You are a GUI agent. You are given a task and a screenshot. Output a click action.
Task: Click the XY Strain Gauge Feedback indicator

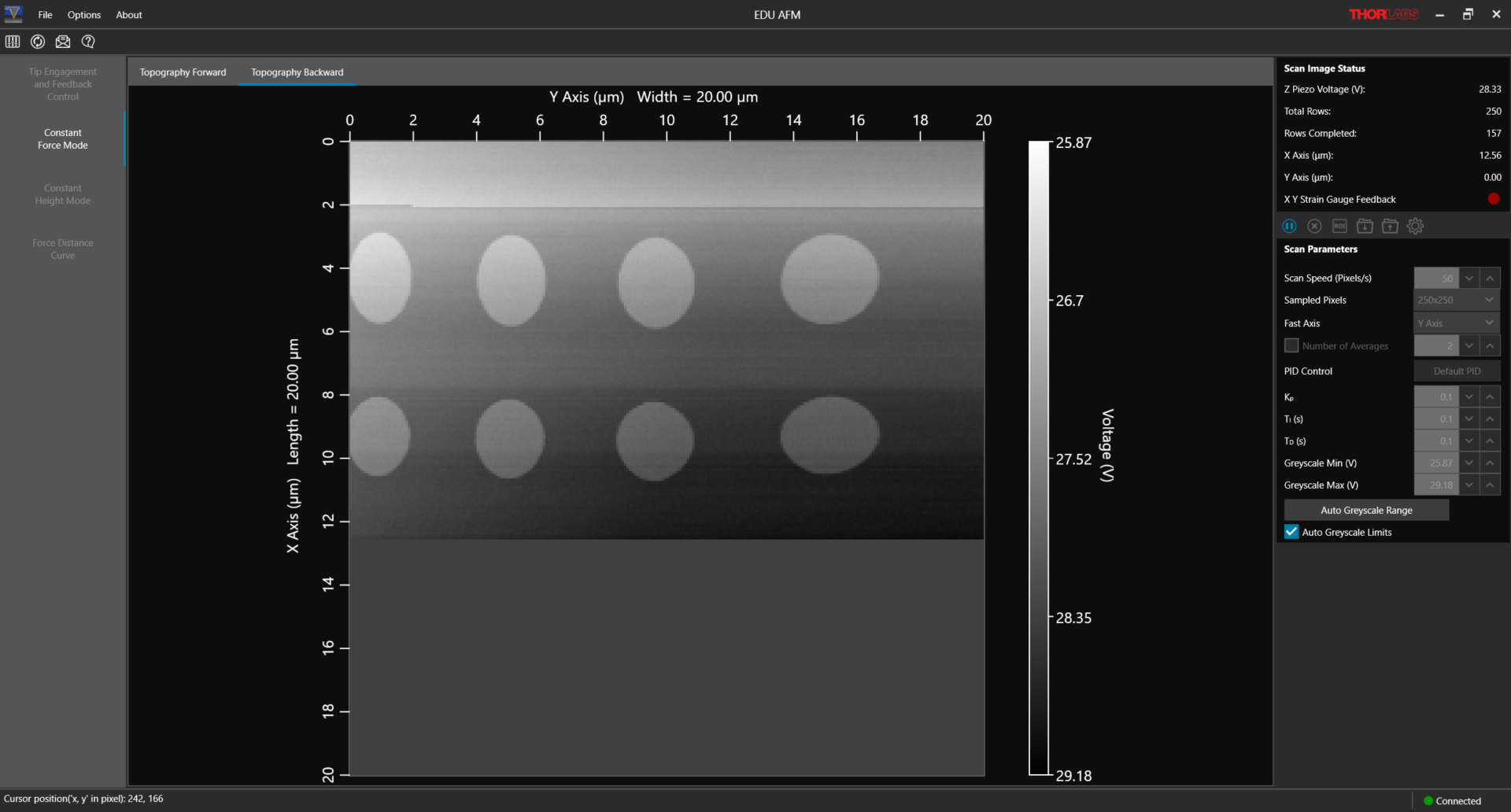pos(1493,199)
